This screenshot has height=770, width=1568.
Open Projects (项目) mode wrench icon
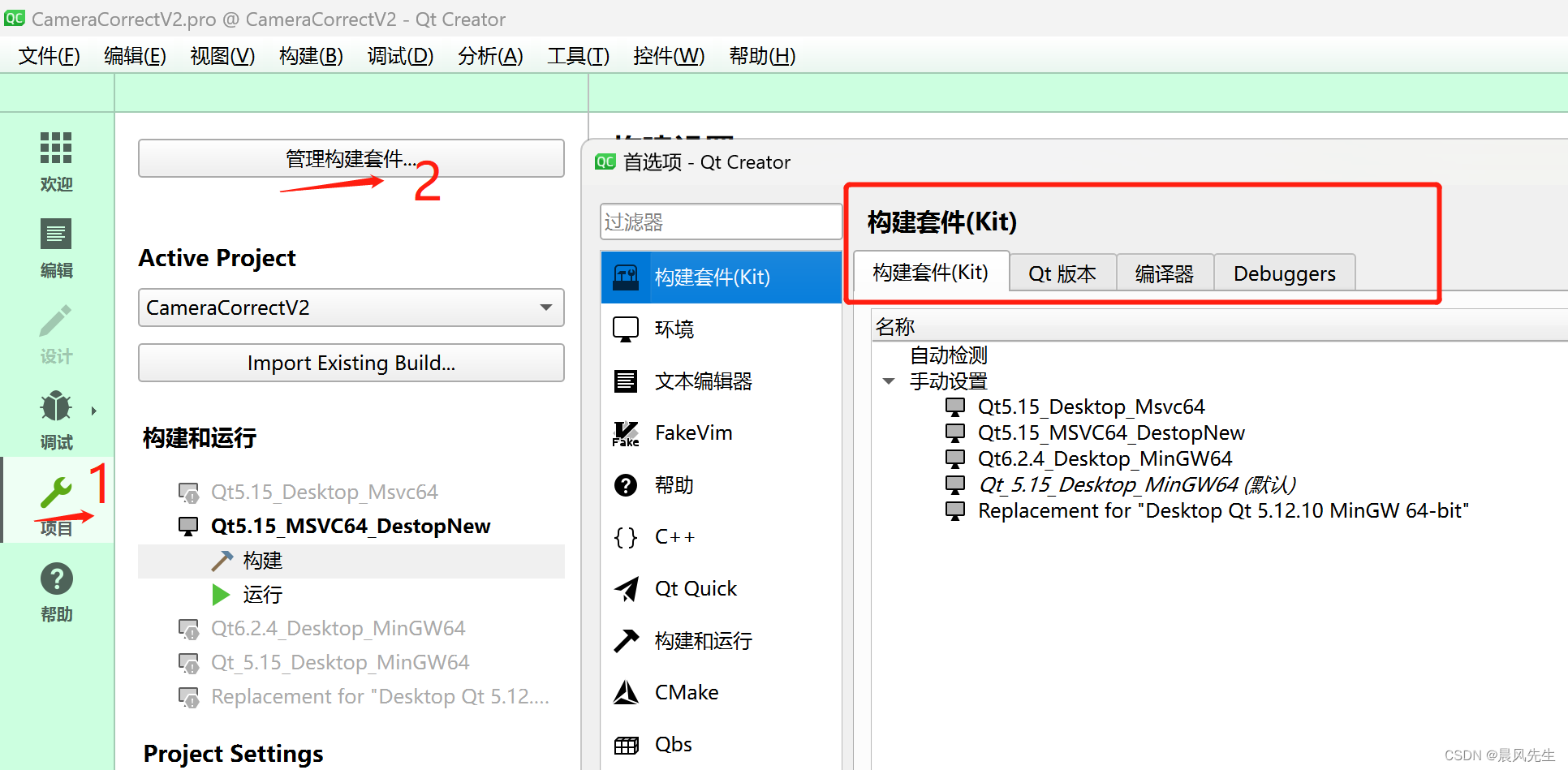(x=56, y=493)
